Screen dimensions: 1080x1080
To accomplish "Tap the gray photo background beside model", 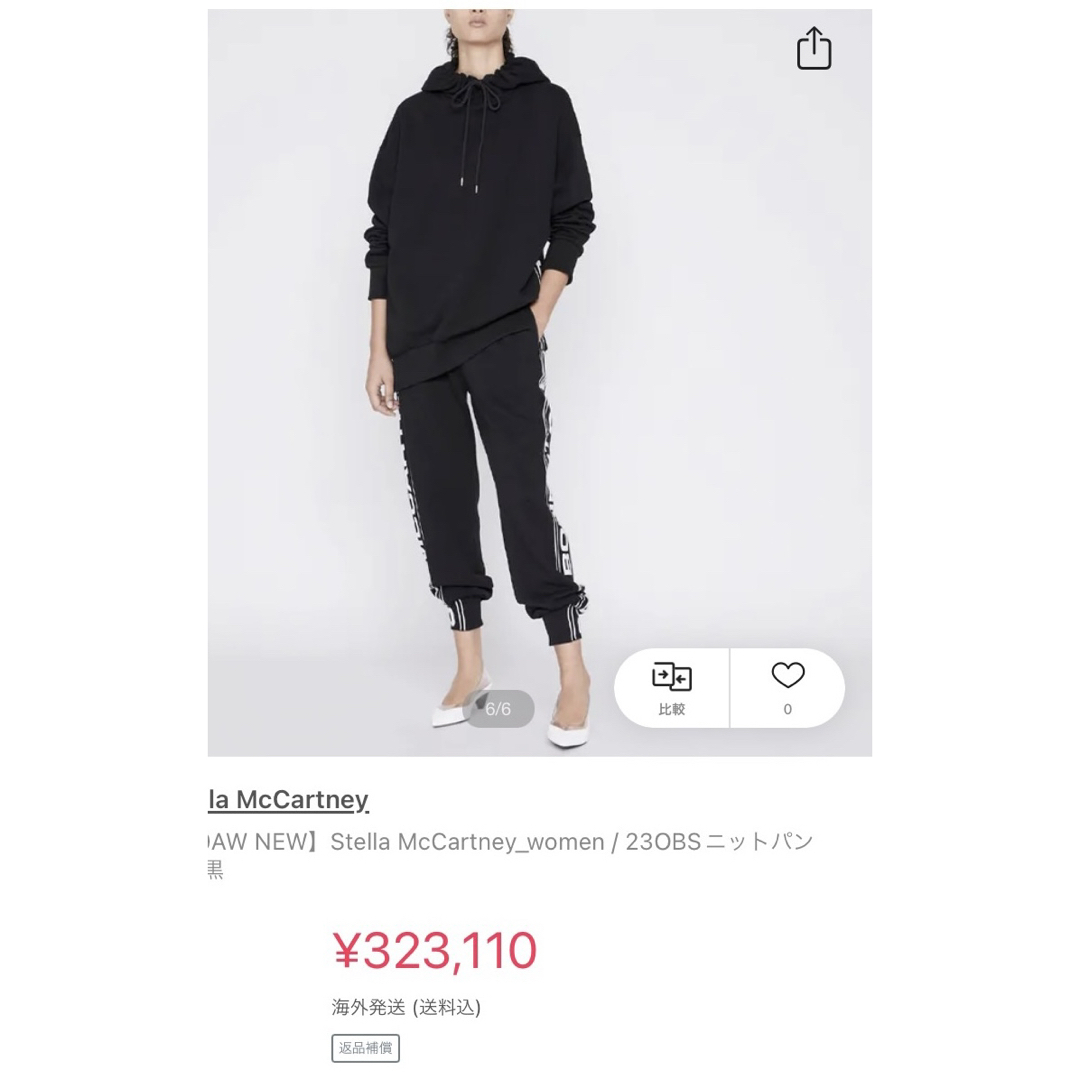I will [723, 344].
